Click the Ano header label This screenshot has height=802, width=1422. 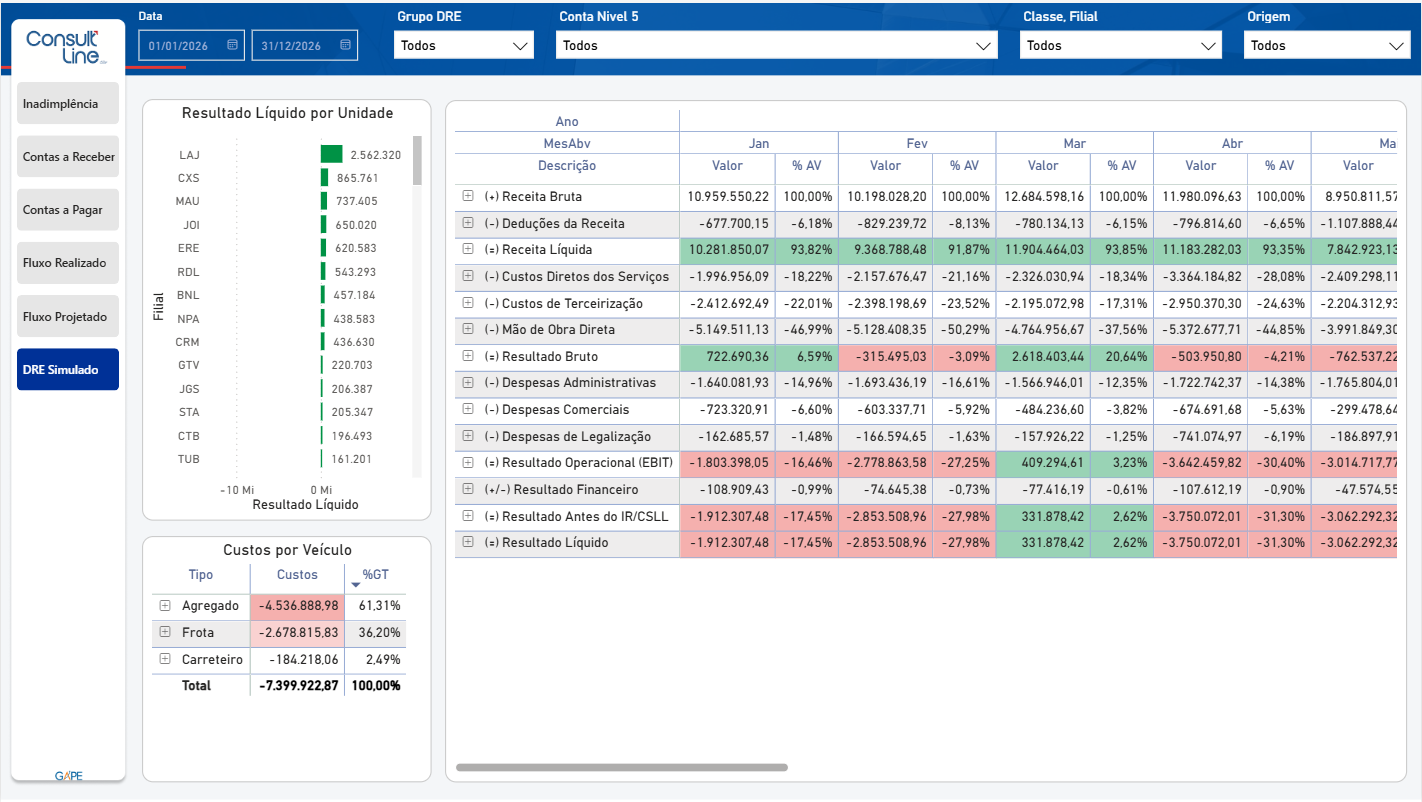point(567,122)
